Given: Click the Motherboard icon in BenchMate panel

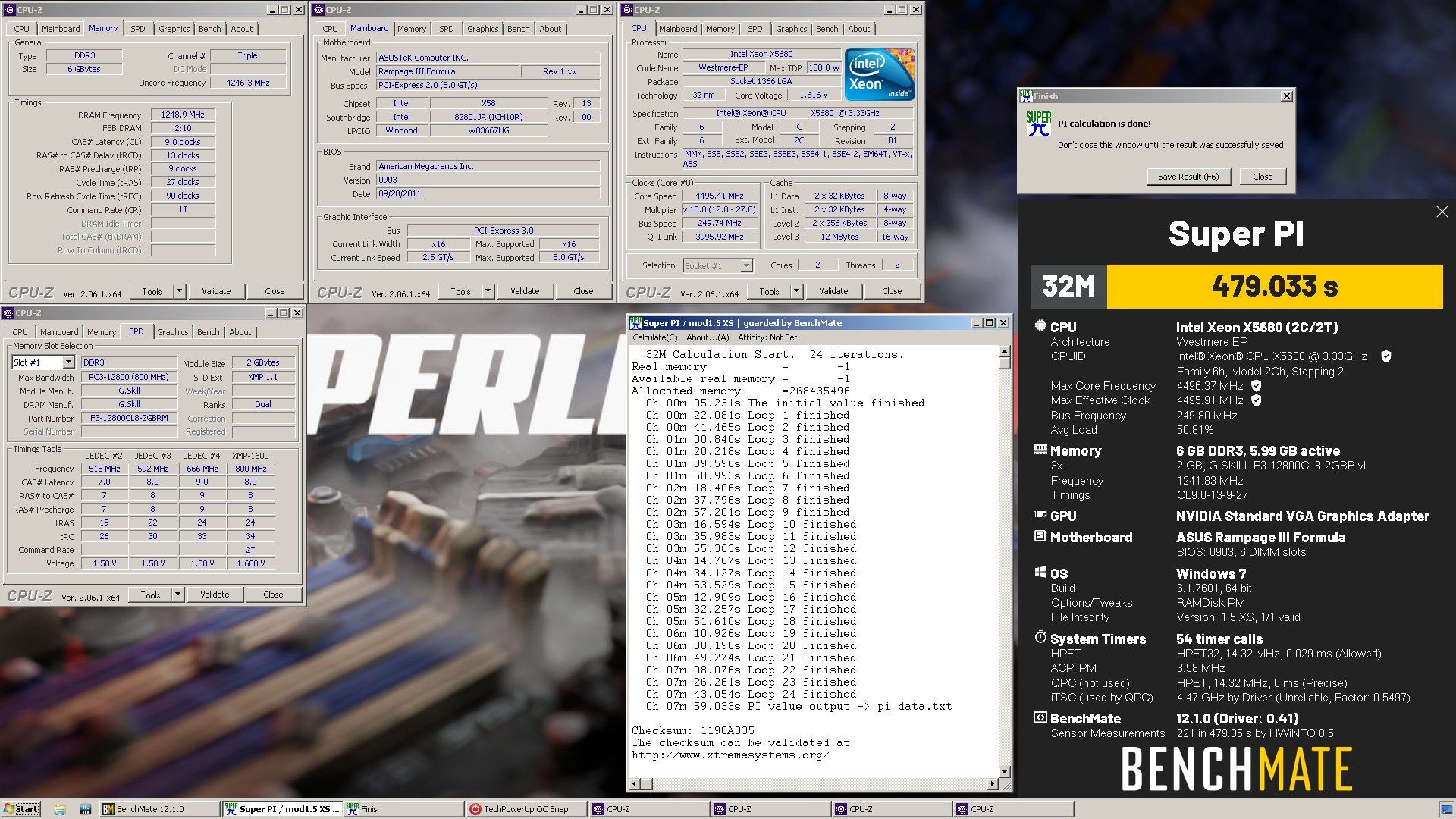Looking at the screenshot, I should tap(1040, 536).
